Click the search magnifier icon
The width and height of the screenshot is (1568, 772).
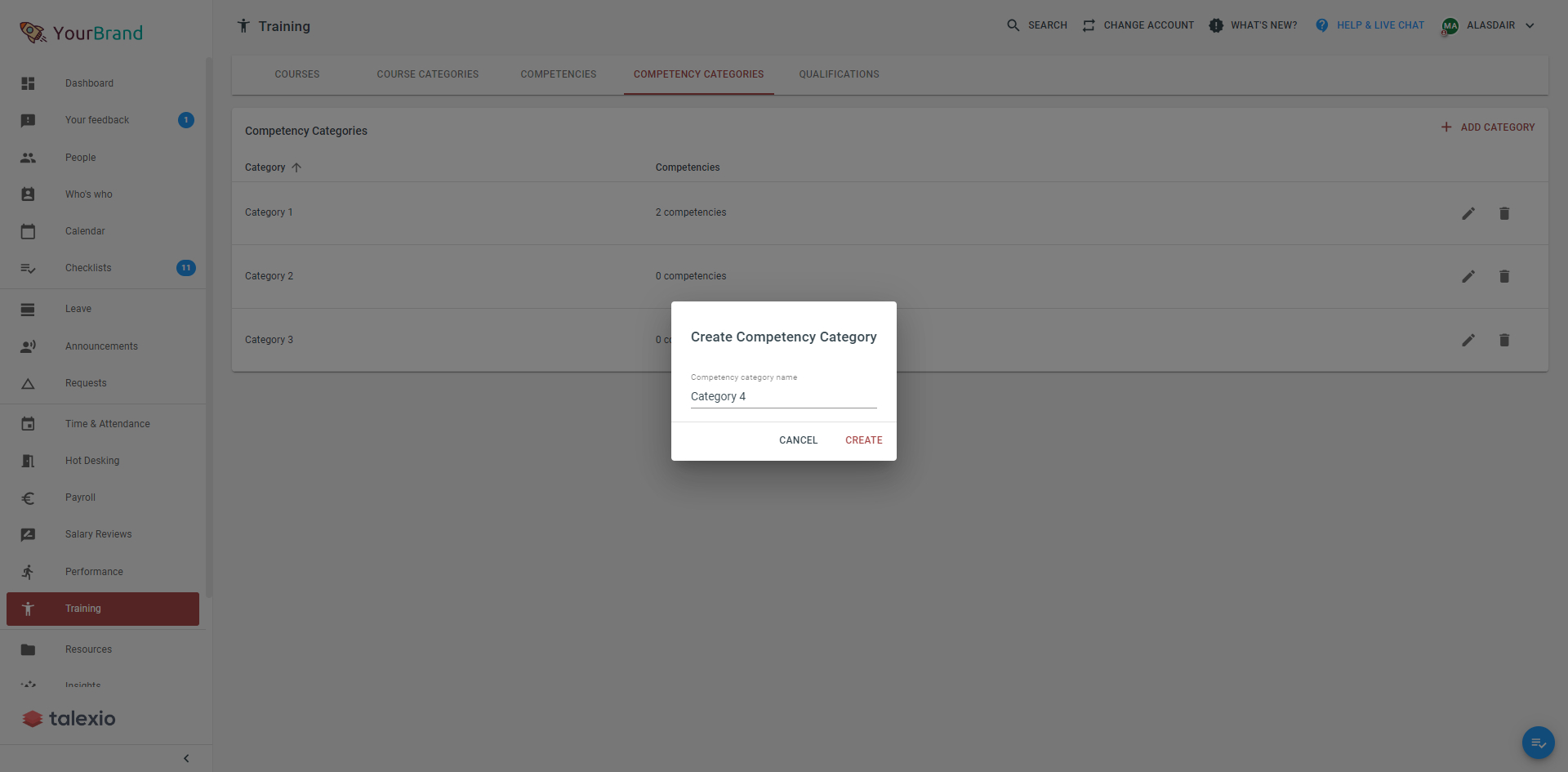pos(1013,25)
